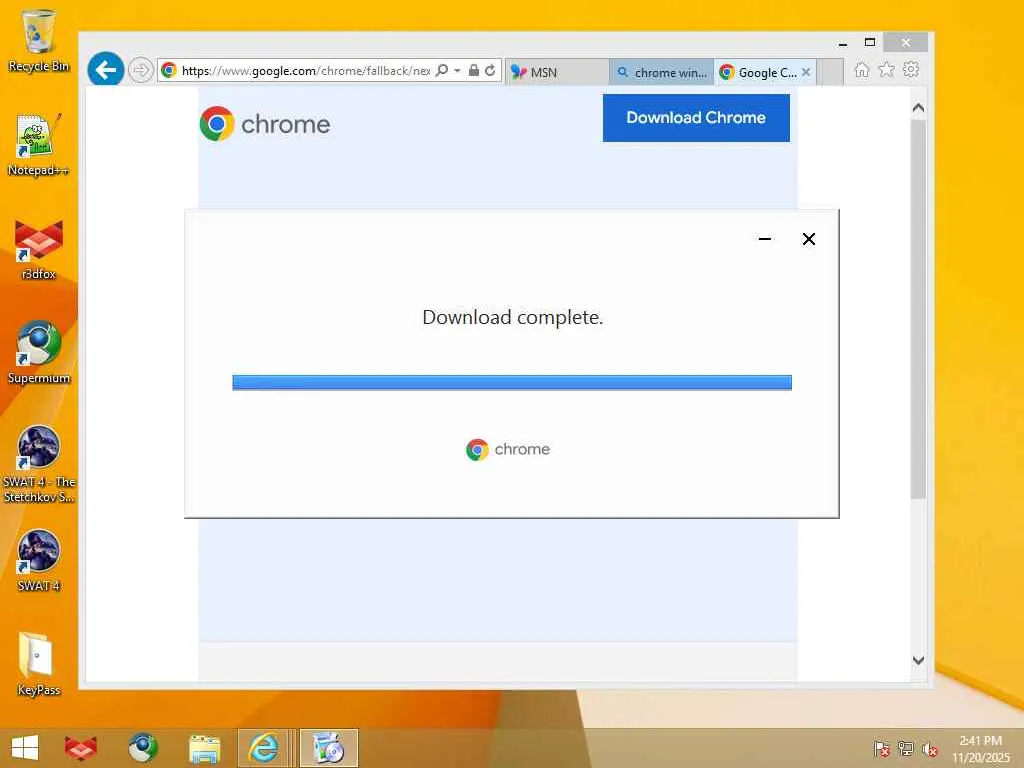This screenshot has height=768, width=1024.
Task: Select the SWAT 4 desktop shortcut
Action: (x=39, y=561)
